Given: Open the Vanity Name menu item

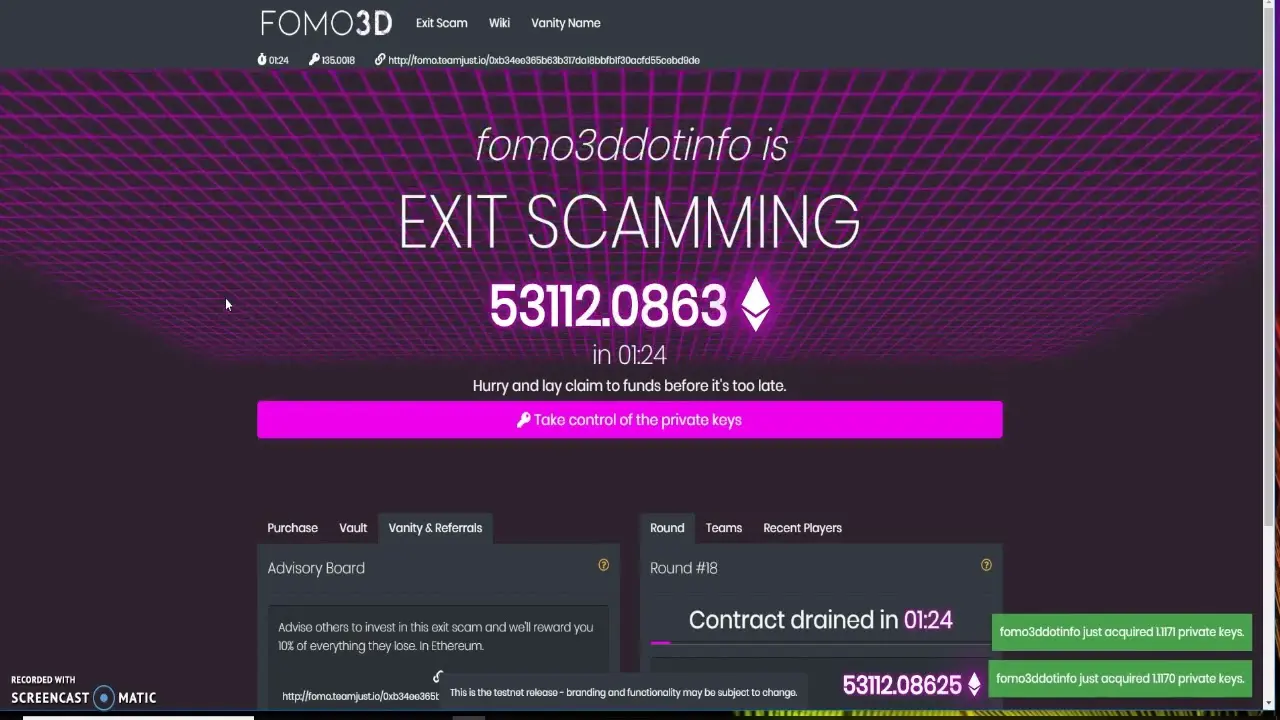Looking at the screenshot, I should point(566,23).
